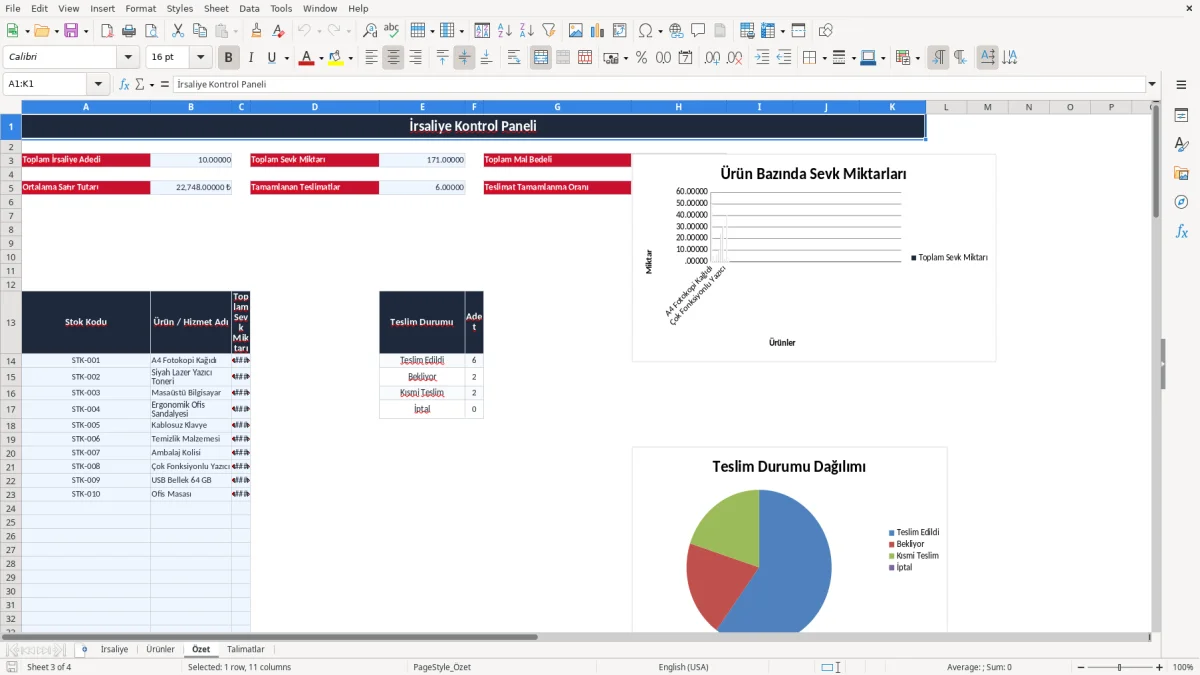Screen dimensions: 1200x675
Task: Open the font name dropdown
Action: point(128,58)
